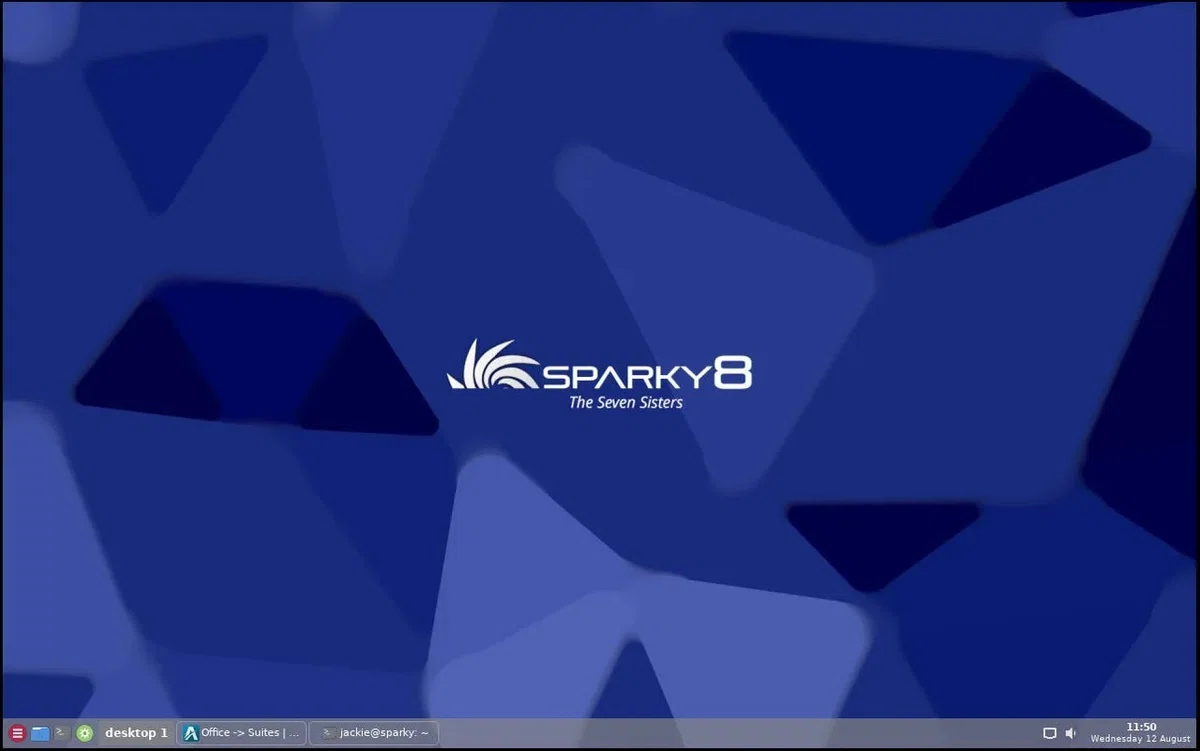Open the terminal launcher icon
Viewport: 1200px width, 751px height.
pos(62,733)
